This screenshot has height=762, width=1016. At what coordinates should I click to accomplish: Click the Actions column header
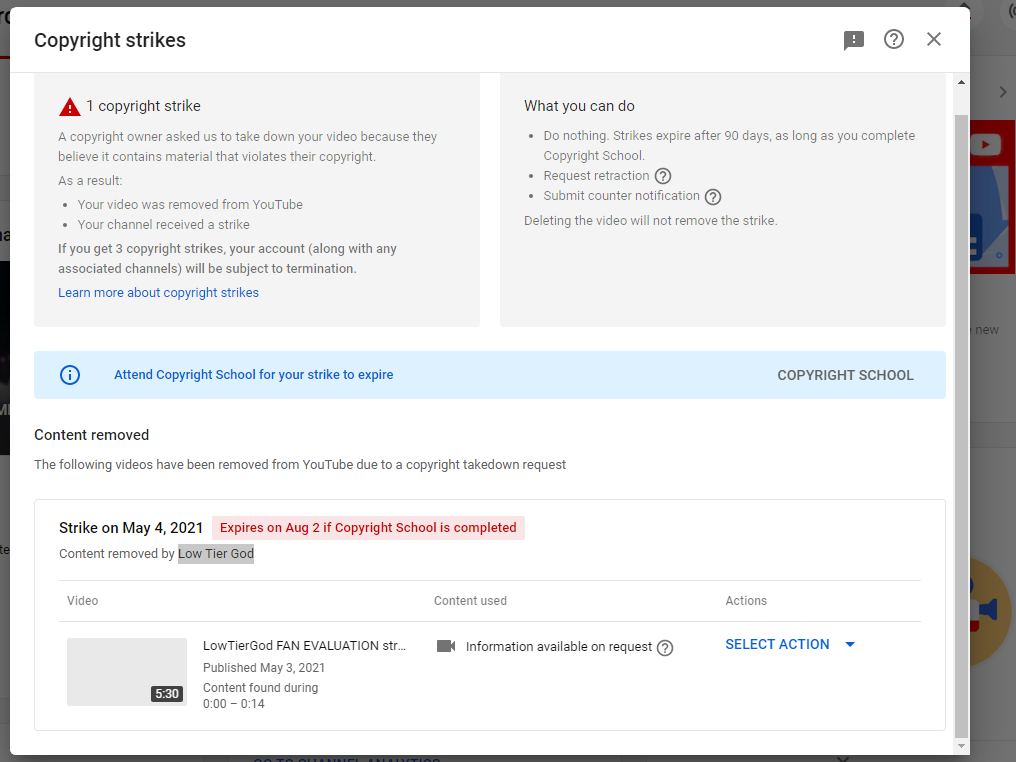pyautogui.click(x=746, y=601)
